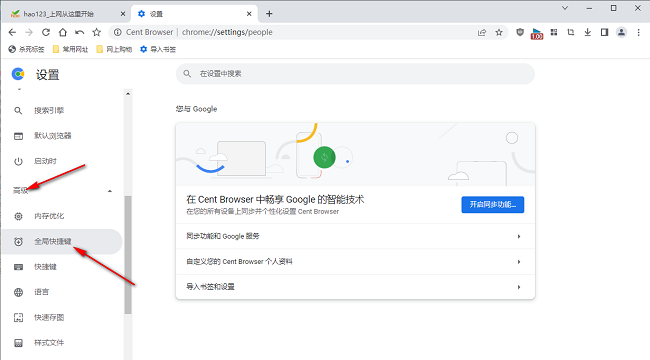Open the three-dot browser menu

pos(638,32)
